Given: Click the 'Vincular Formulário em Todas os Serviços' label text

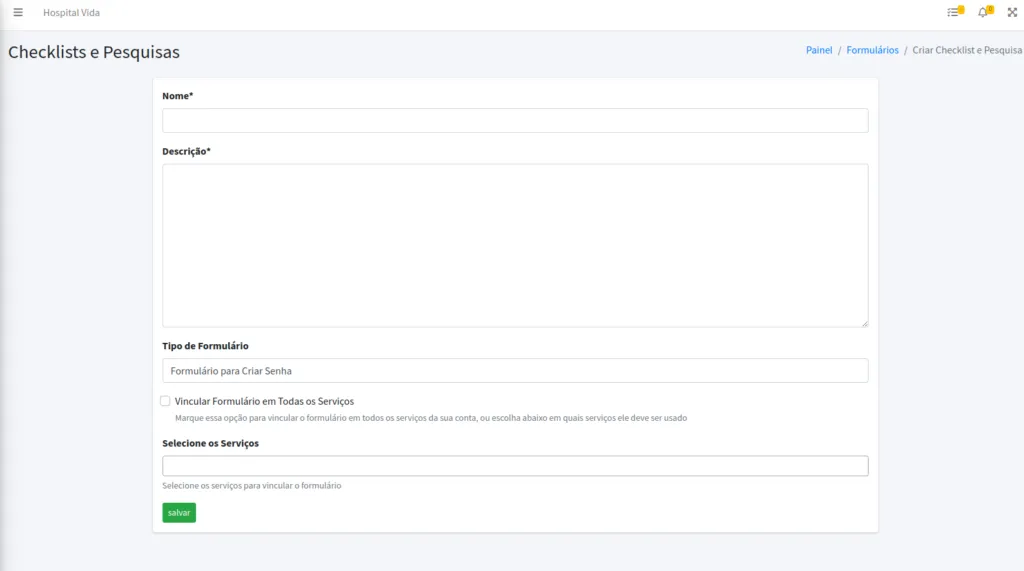Looking at the screenshot, I should (264, 401).
